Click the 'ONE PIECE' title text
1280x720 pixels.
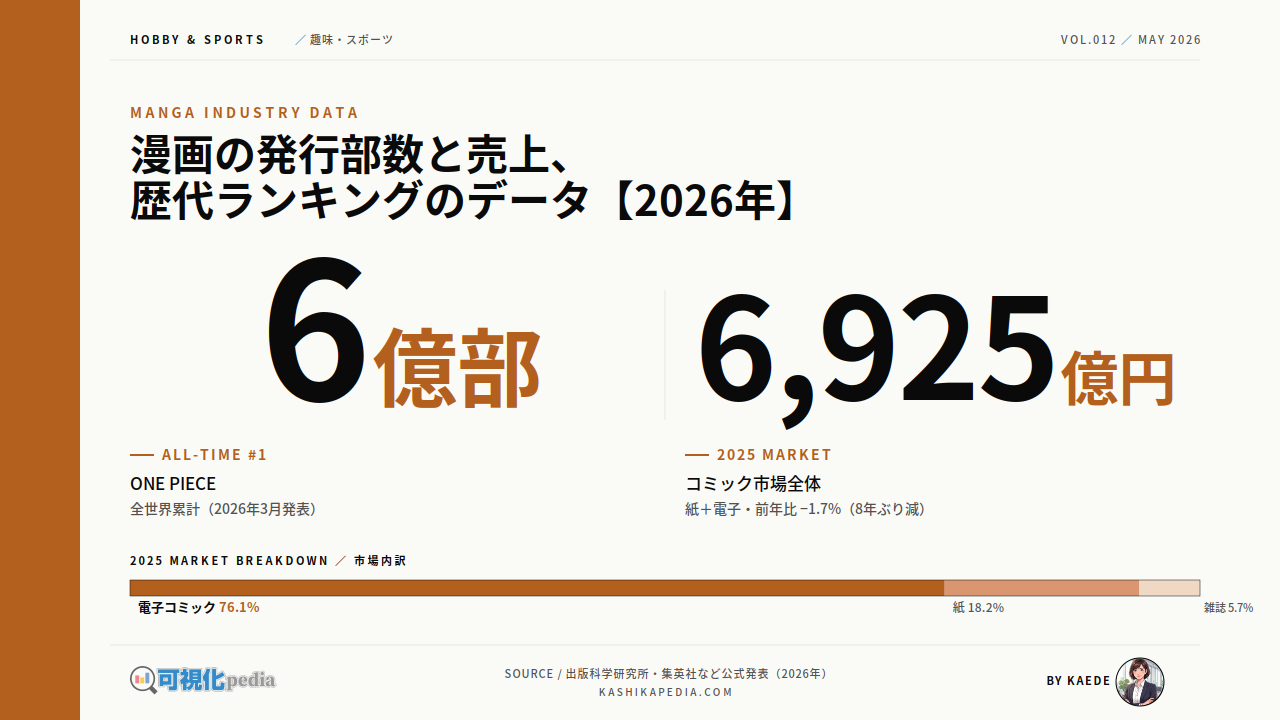173,484
